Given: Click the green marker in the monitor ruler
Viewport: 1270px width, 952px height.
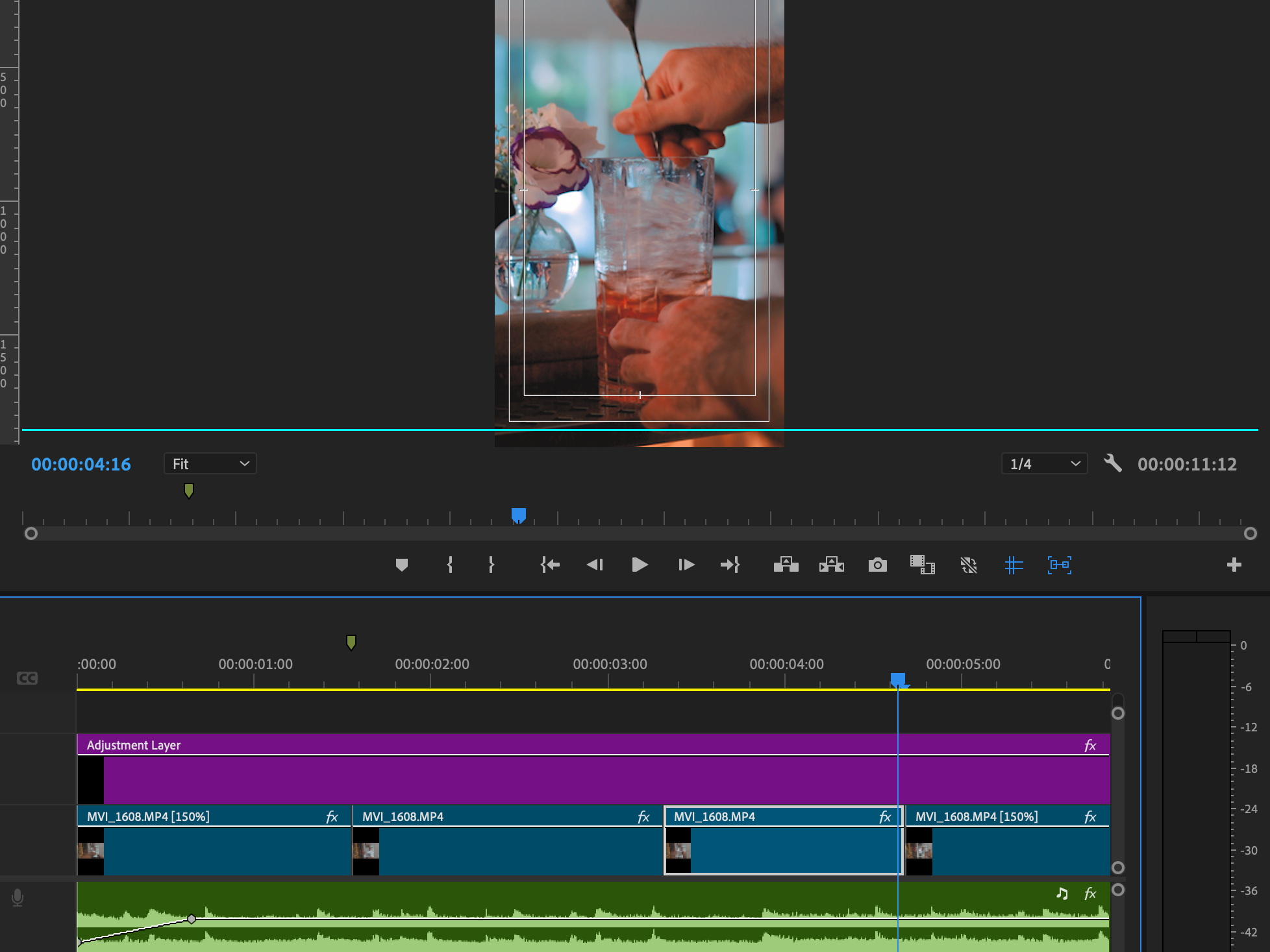Looking at the screenshot, I should click(189, 491).
